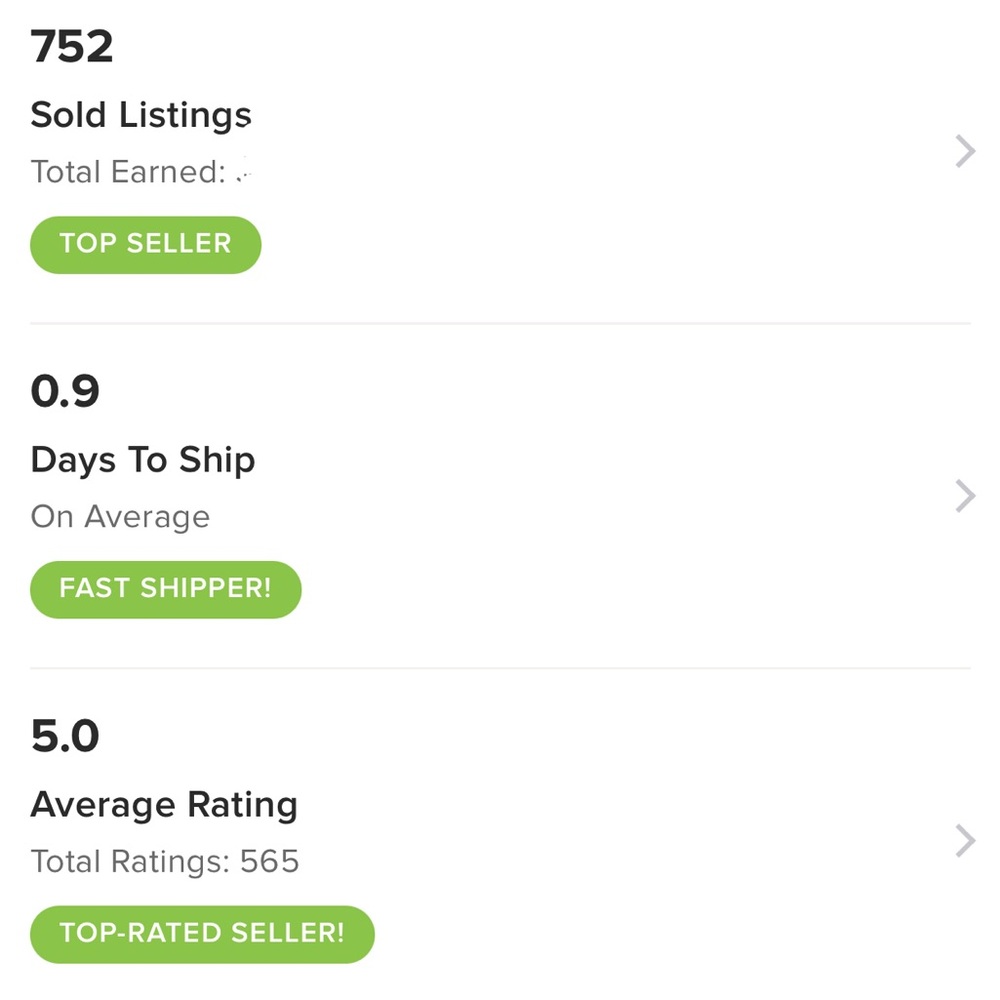Click the divider below TOP SELLER section

point(500,321)
